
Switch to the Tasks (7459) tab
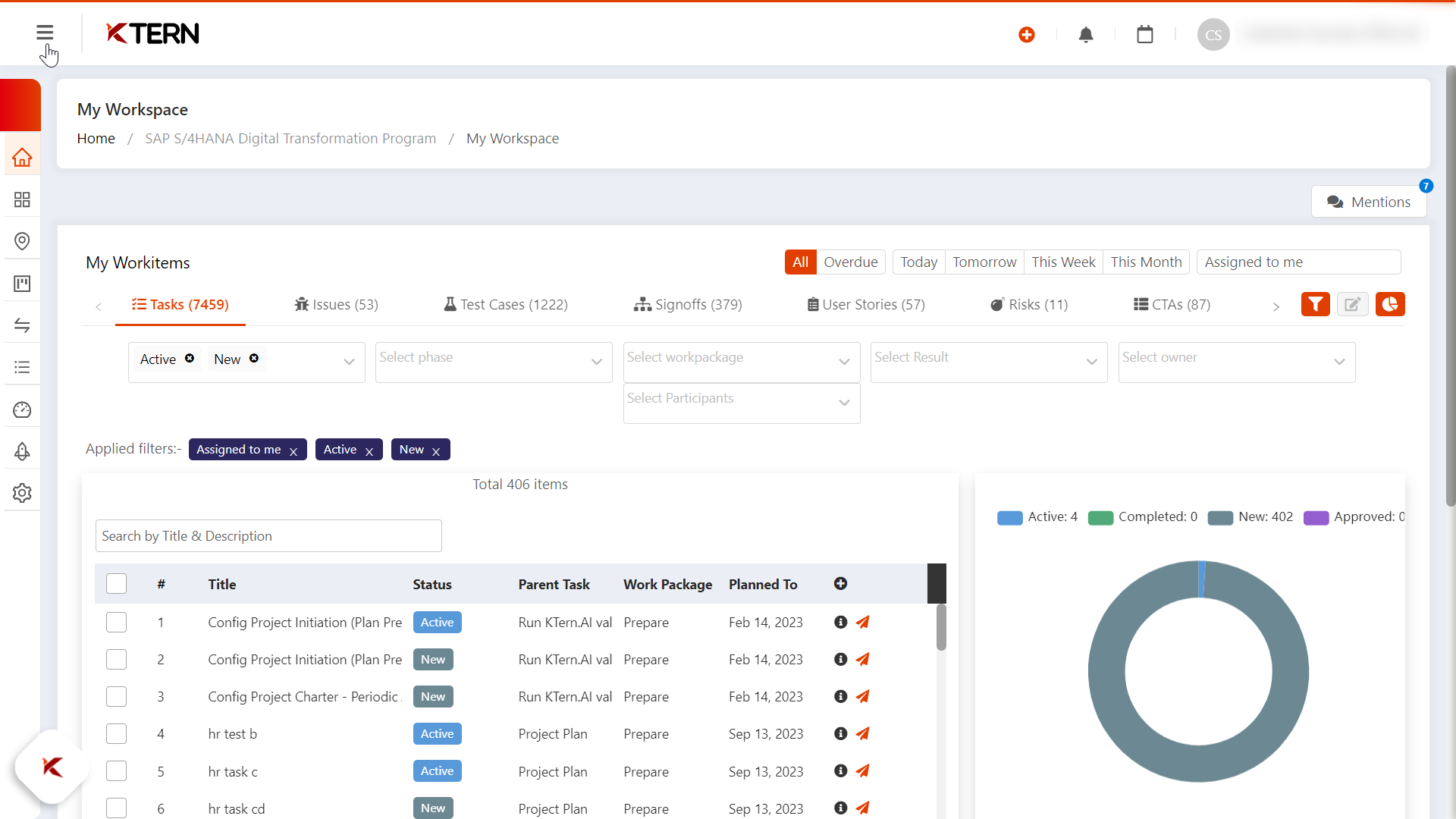[x=180, y=304]
